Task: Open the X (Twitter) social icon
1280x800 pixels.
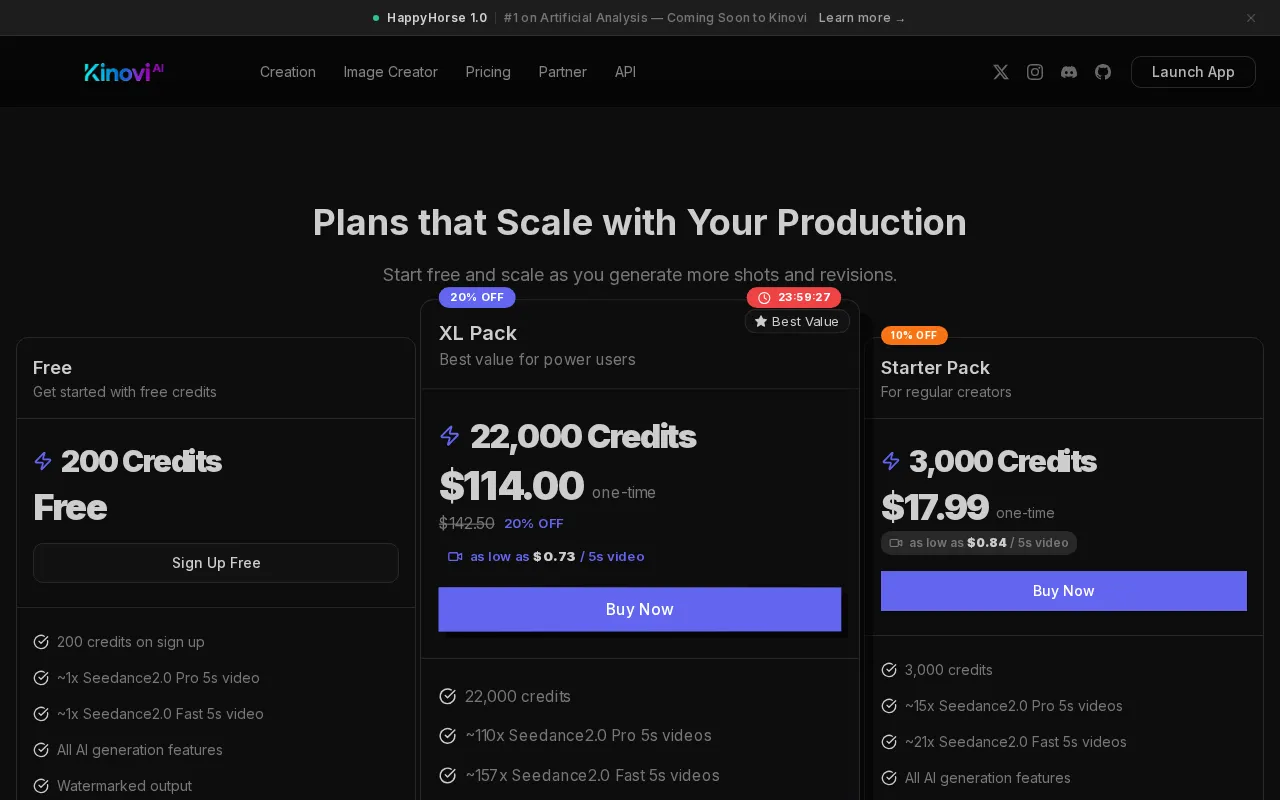Action: (1001, 72)
